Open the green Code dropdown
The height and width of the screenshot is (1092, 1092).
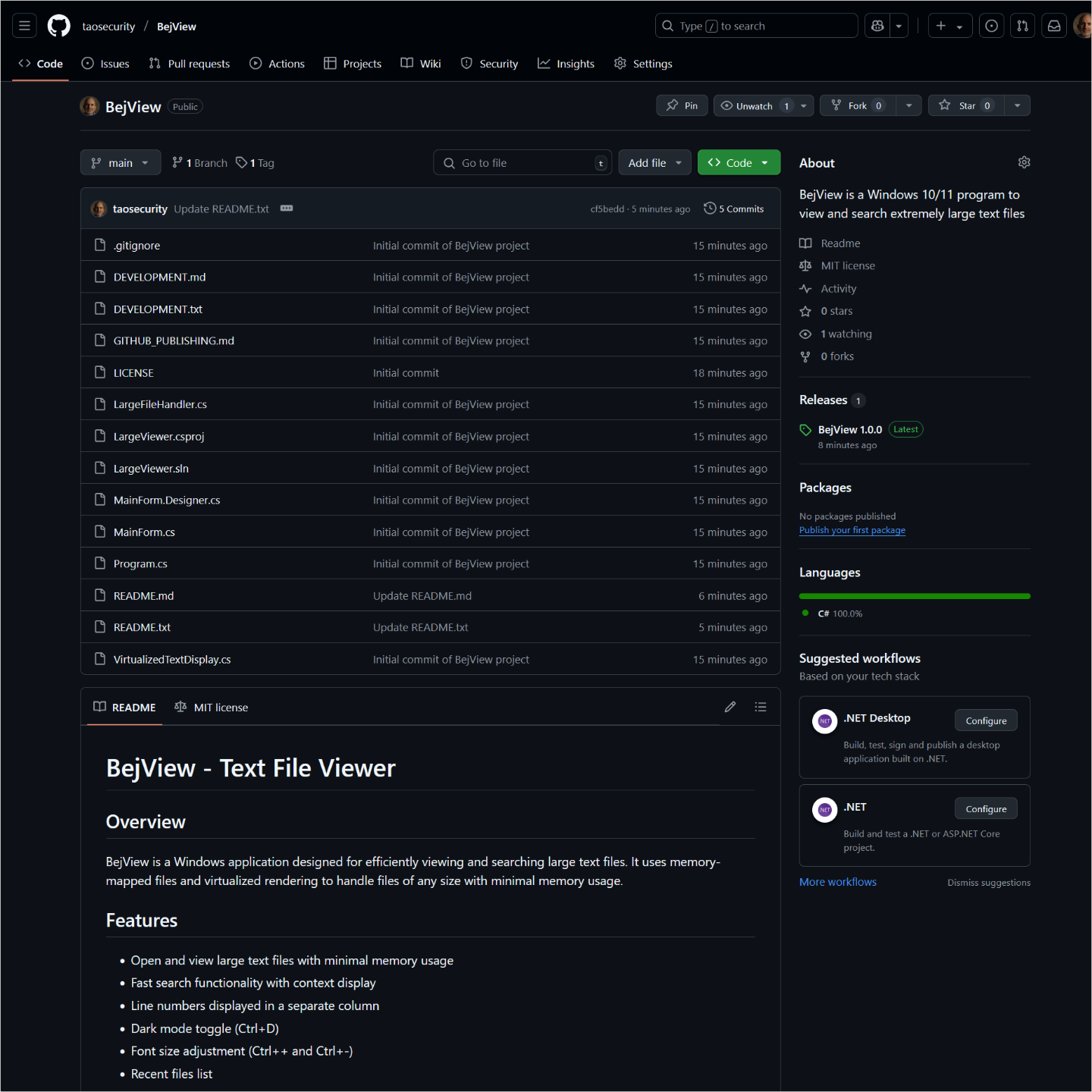click(739, 162)
